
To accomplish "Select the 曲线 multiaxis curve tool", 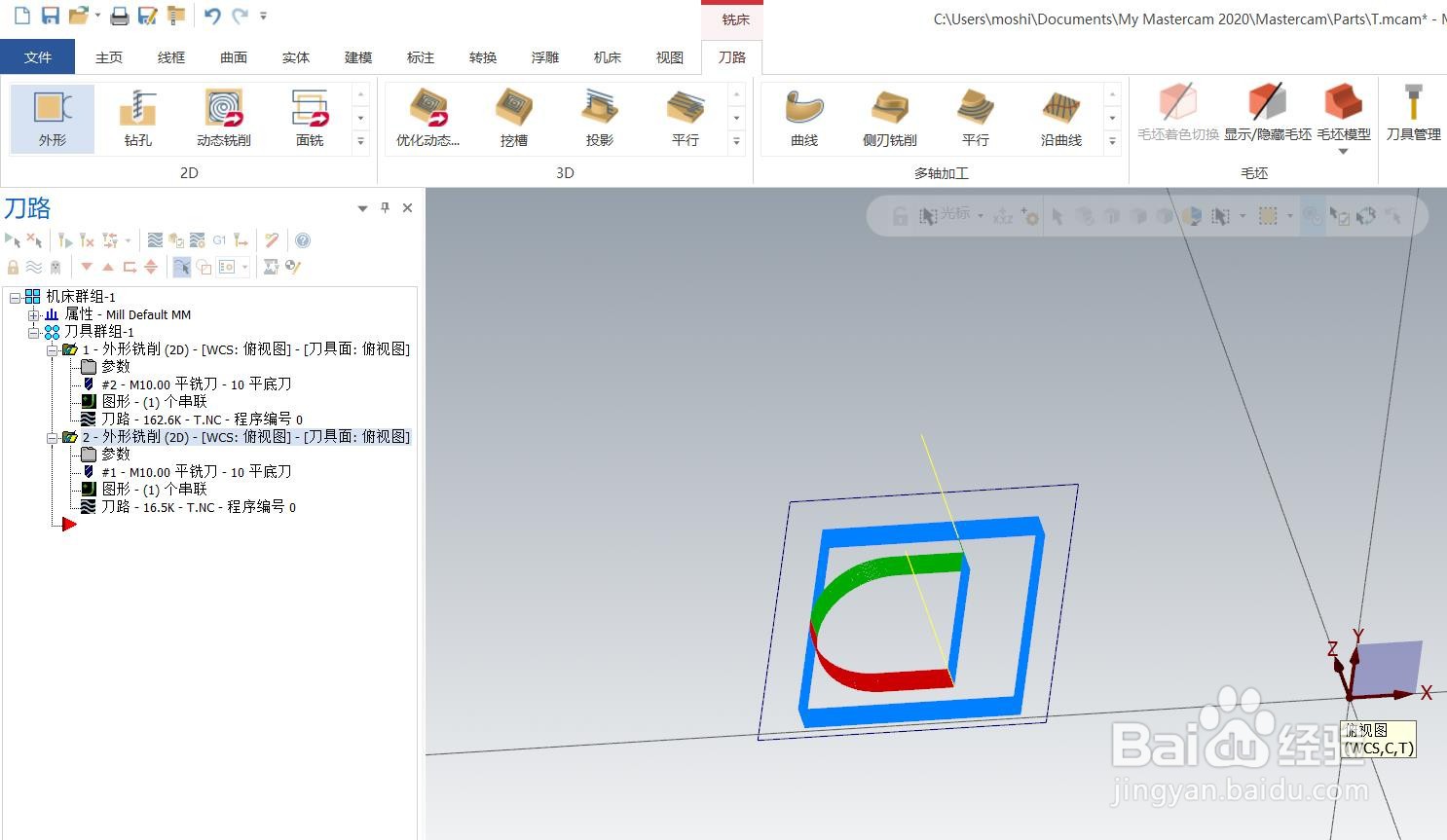I will (803, 117).
